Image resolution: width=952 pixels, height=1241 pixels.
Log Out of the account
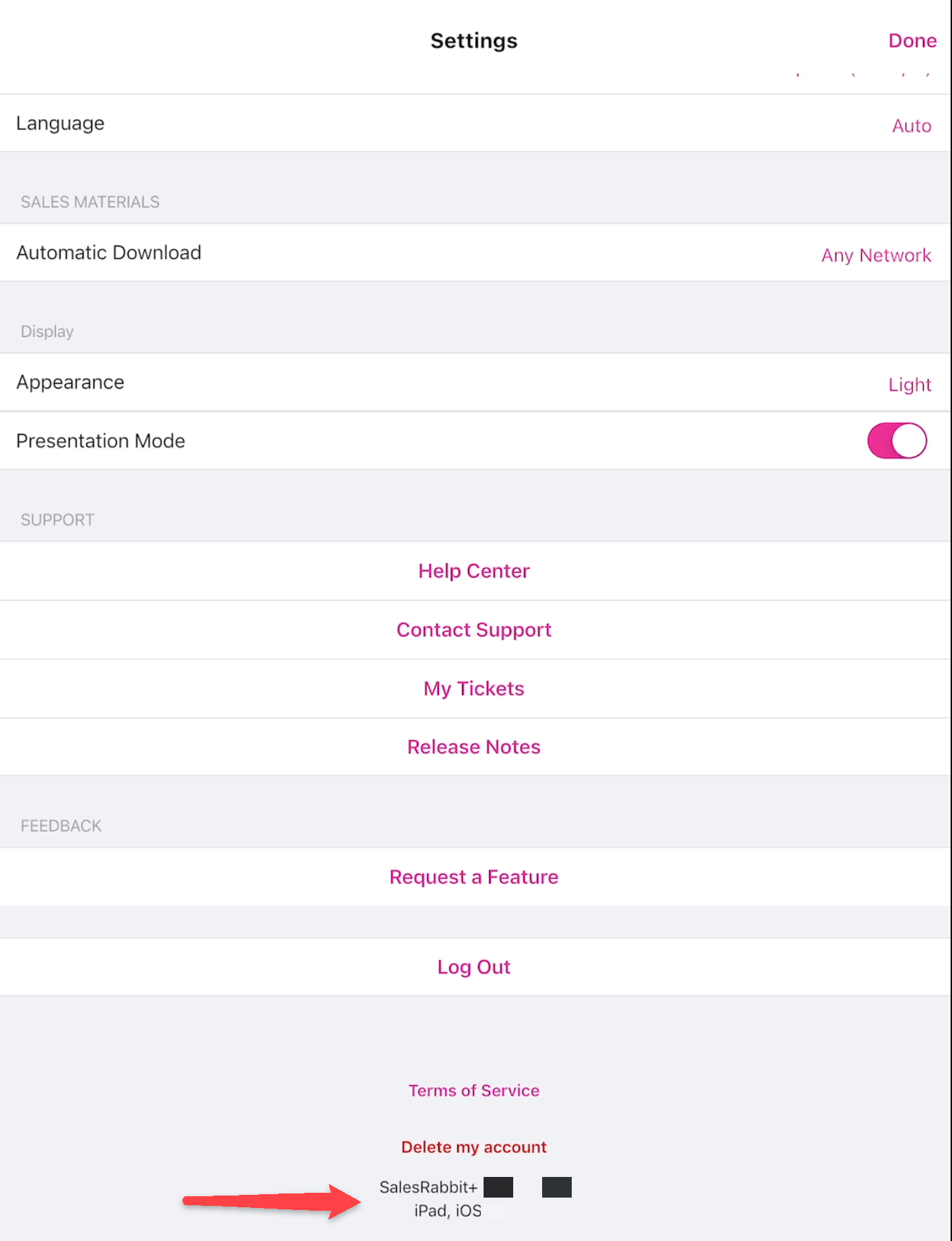(x=474, y=967)
